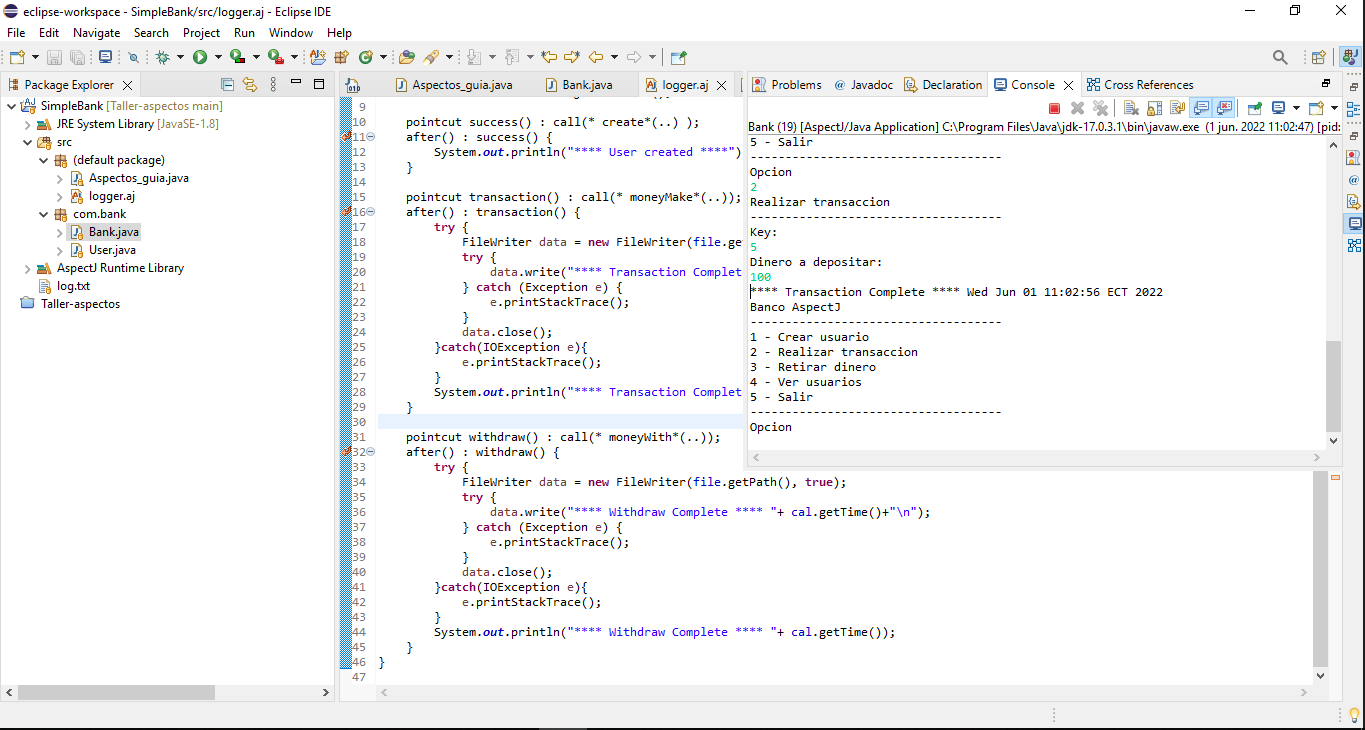Viewport: 1365px width, 730px height.
Task: Open the Run menu
Action: (244, 33)
